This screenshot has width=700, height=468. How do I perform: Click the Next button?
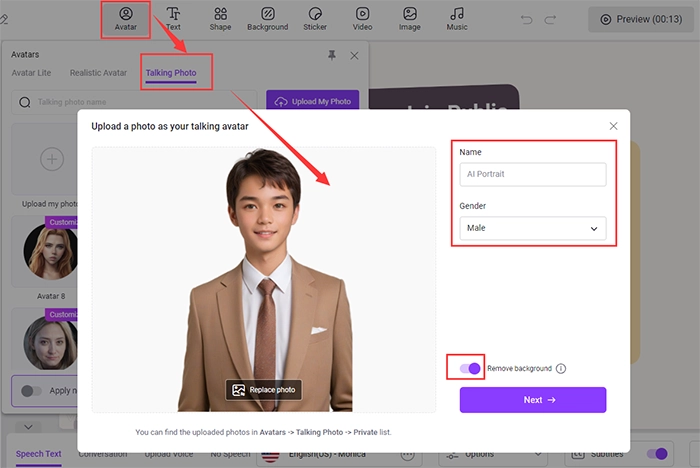[x=532, y=400]
